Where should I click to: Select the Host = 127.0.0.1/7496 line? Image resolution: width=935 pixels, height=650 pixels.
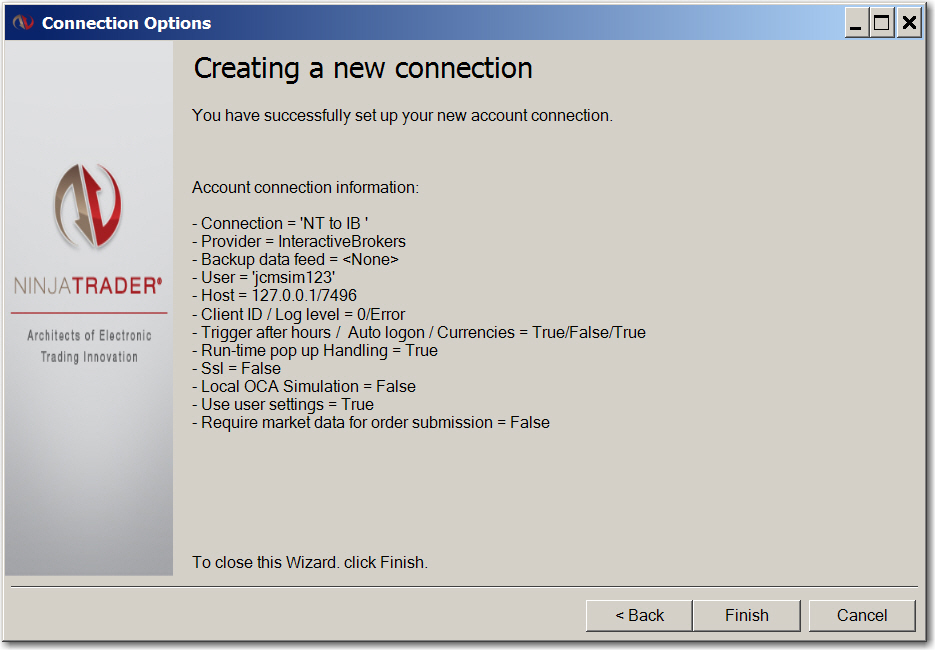274,295
